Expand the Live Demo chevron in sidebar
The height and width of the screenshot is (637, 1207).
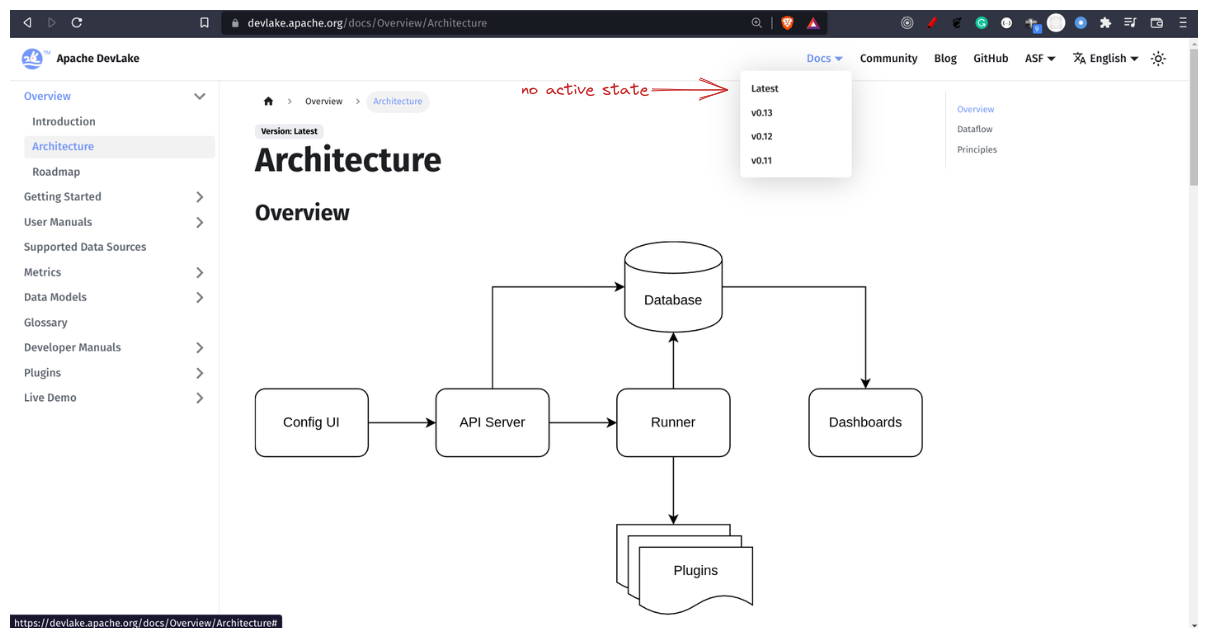(x=199, y=398)
